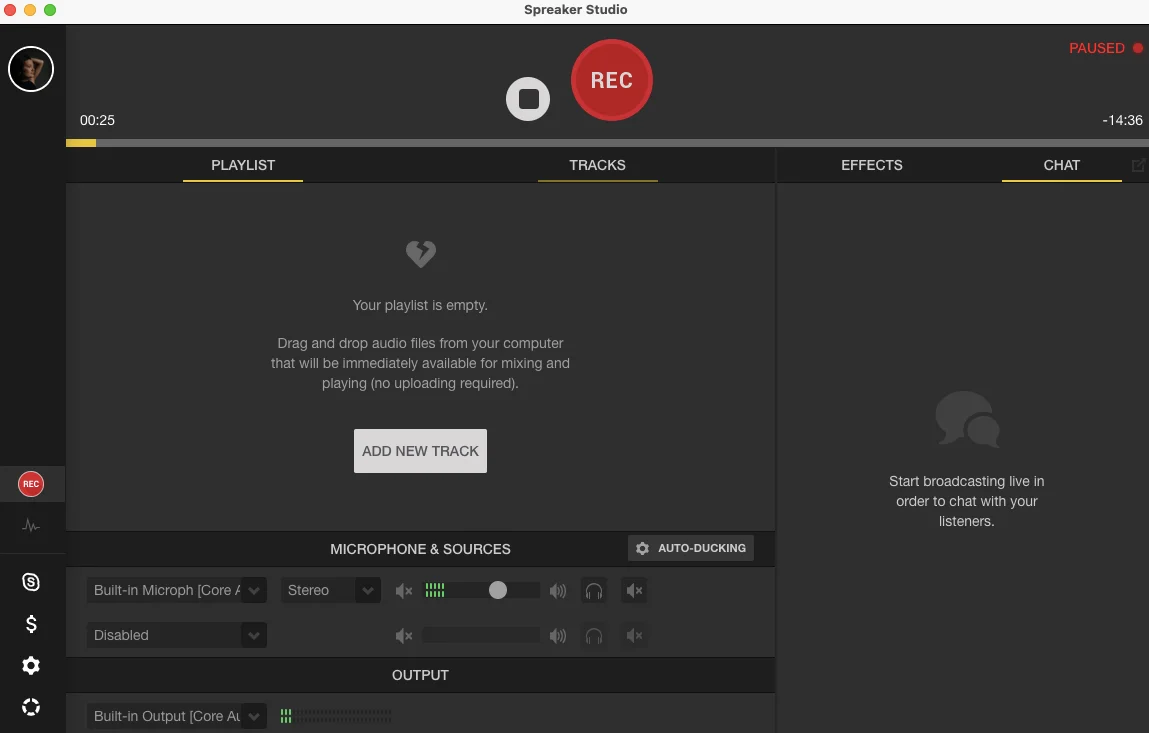Image resolution: width=1149 pixels, height=733 pixels.
Task: Click microphone maximum volume speaker icon
Action: (558, 591)
